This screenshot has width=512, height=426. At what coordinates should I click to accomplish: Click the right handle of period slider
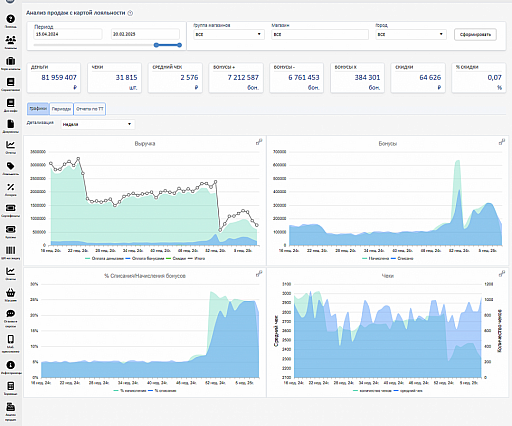(179, 45)
